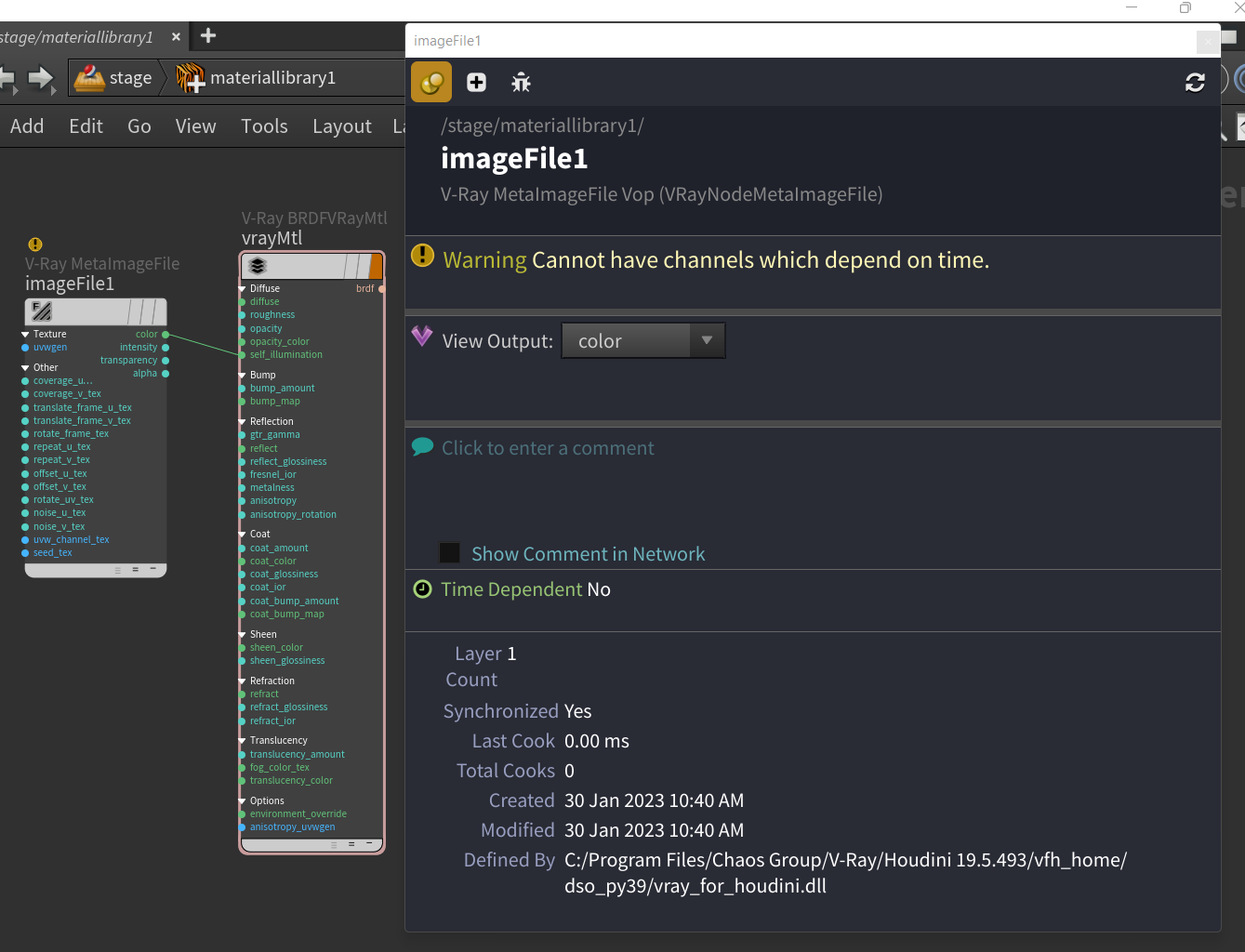Image resolution: width=1245 pixels, height=952 pixels.
Task: Click the intensity output connector on imageFile1
Action: pos(166,347)
